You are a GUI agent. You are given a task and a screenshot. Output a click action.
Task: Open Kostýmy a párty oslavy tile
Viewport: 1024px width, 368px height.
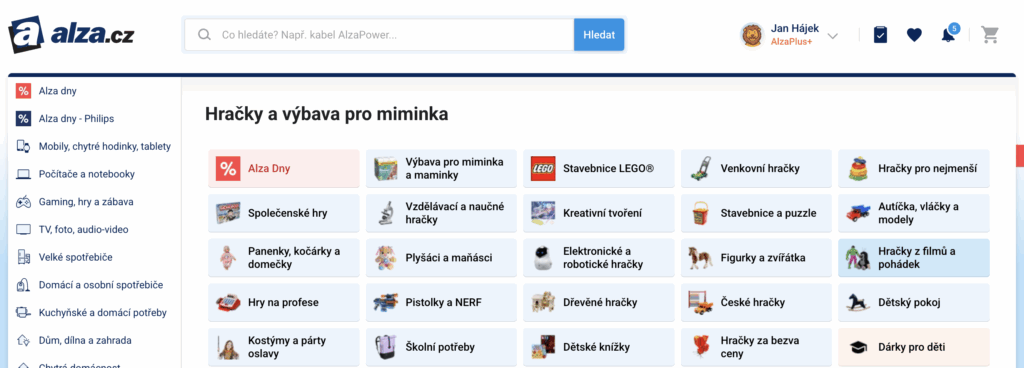pos(284,347)
